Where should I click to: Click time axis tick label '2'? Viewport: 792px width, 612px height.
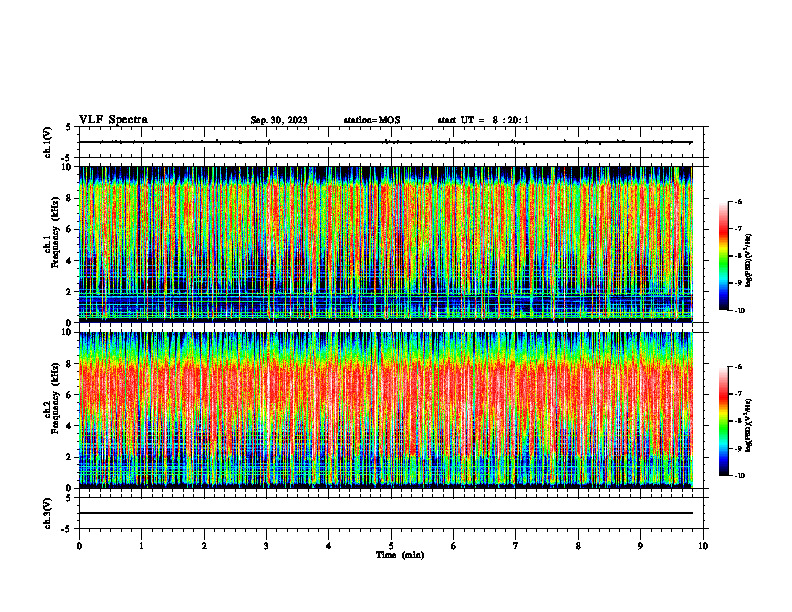pyautogui.click(x=204, y=546)
